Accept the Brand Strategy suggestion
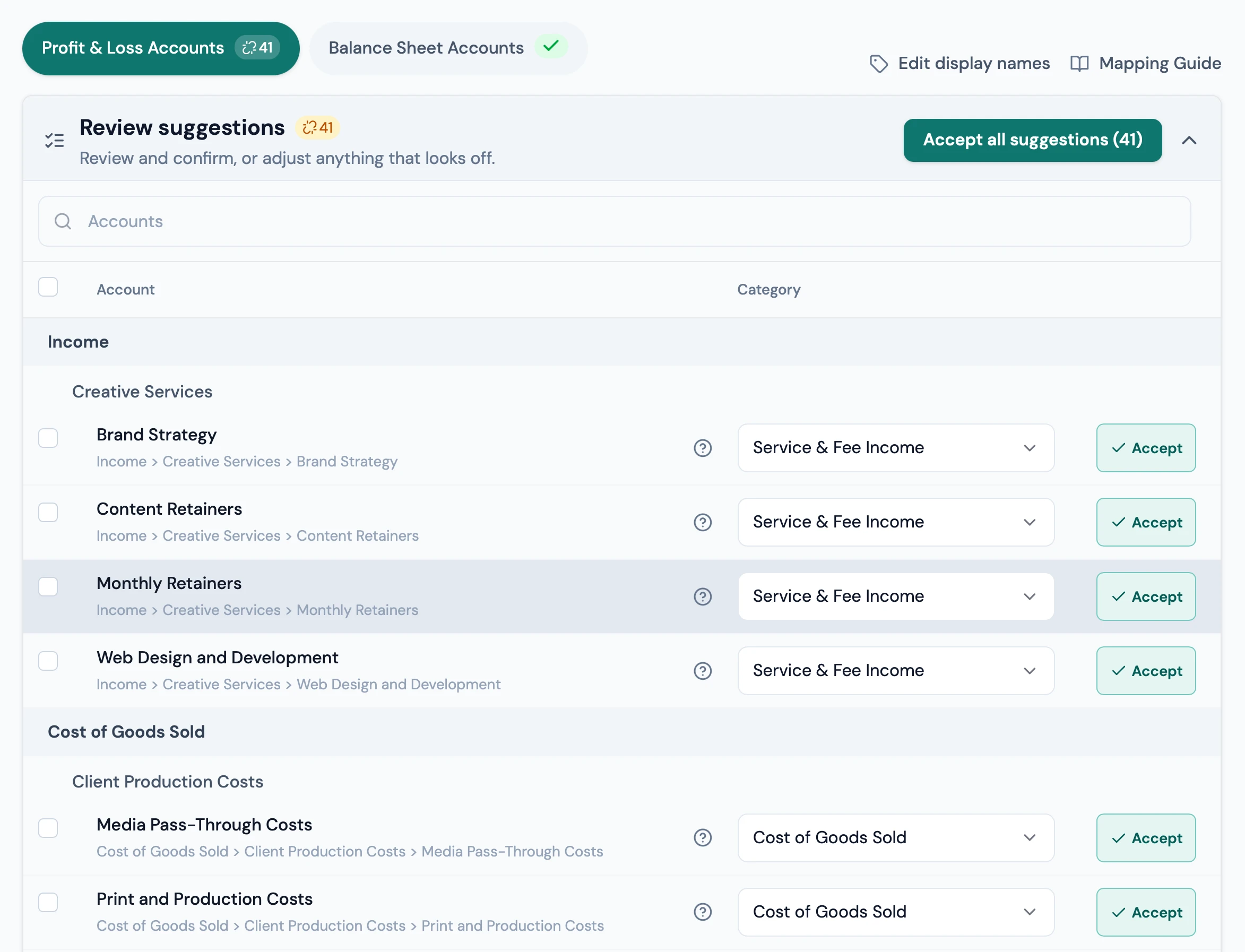 [1145, 448]
